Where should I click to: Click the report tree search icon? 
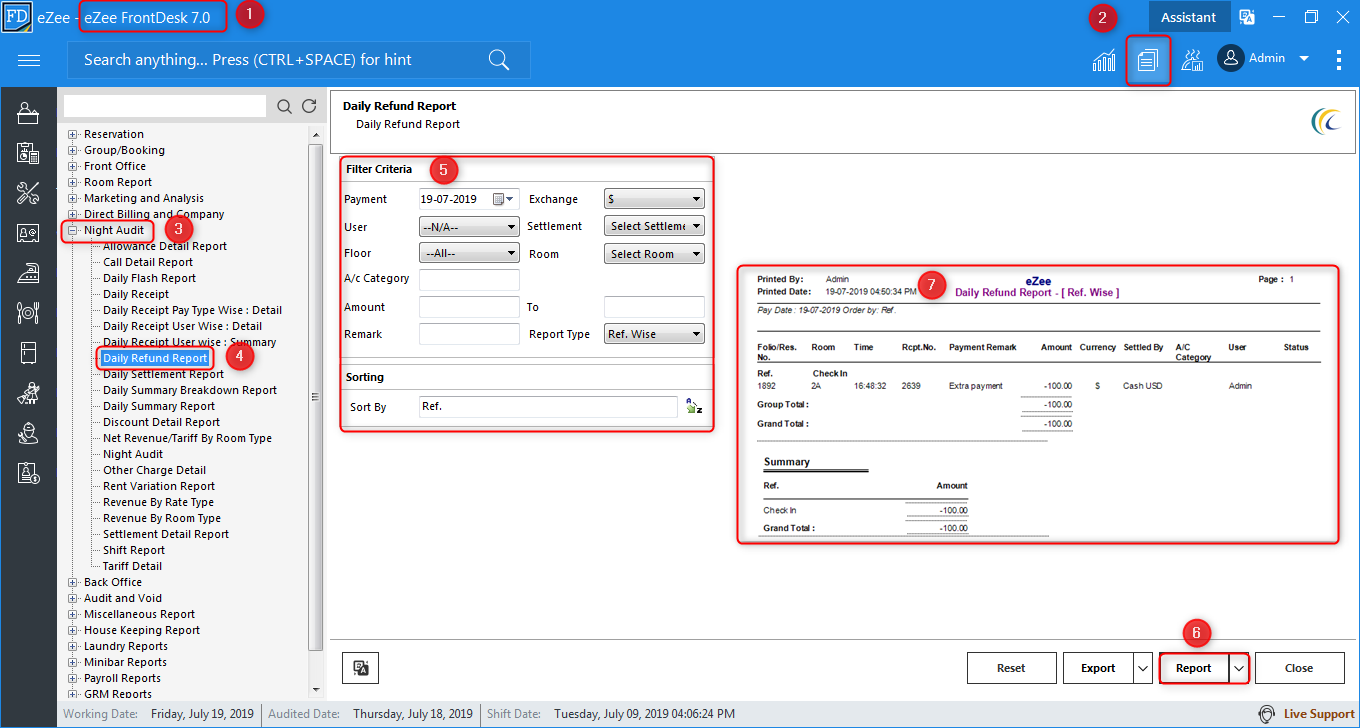click(284, 106)
